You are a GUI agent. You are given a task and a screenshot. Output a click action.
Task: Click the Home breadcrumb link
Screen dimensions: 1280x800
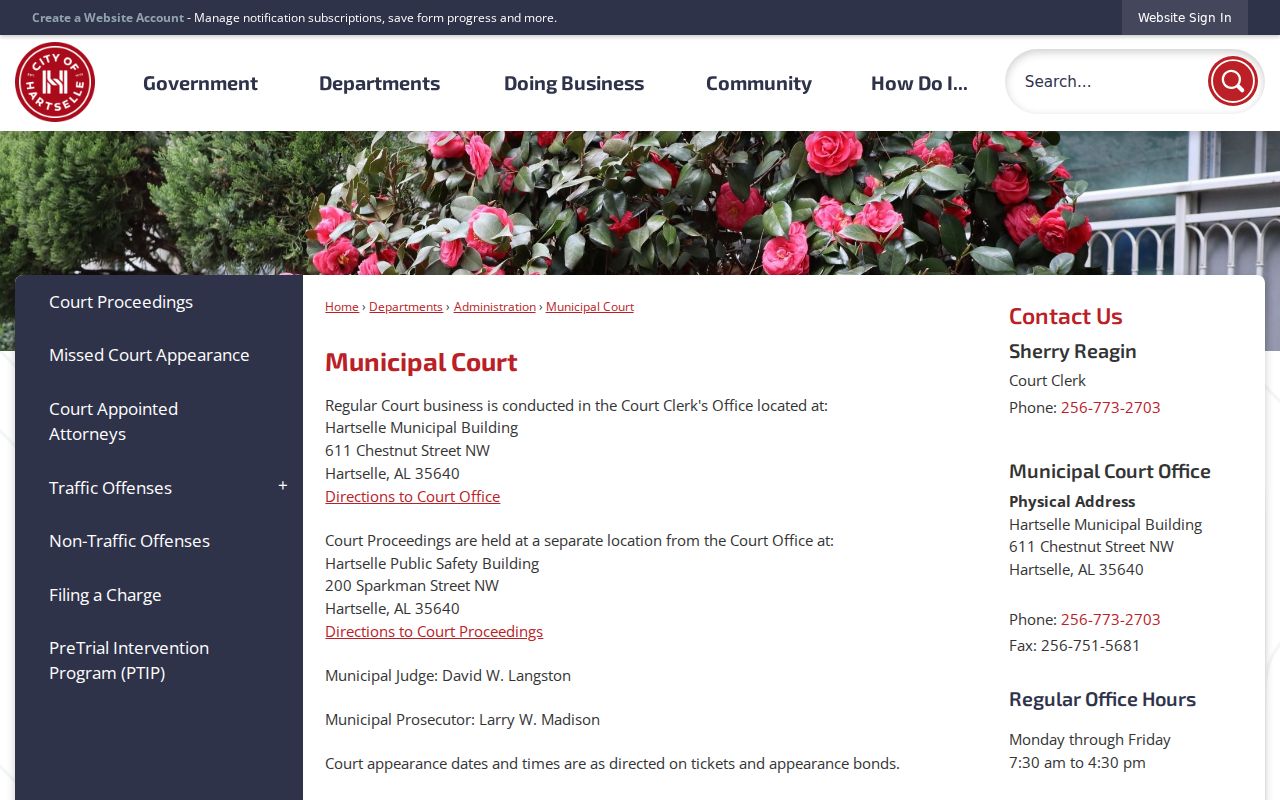pos(341,307)
